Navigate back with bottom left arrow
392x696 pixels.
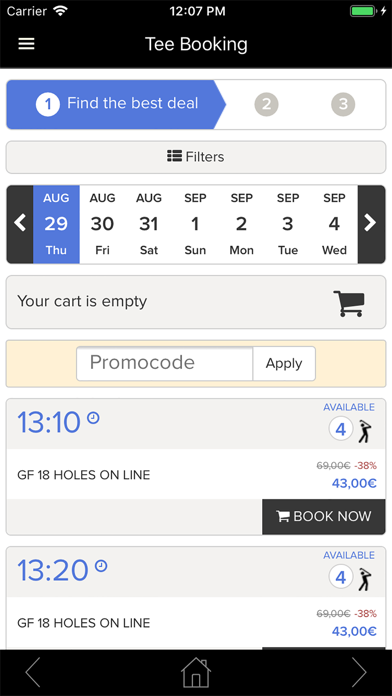tap(32, 672)
